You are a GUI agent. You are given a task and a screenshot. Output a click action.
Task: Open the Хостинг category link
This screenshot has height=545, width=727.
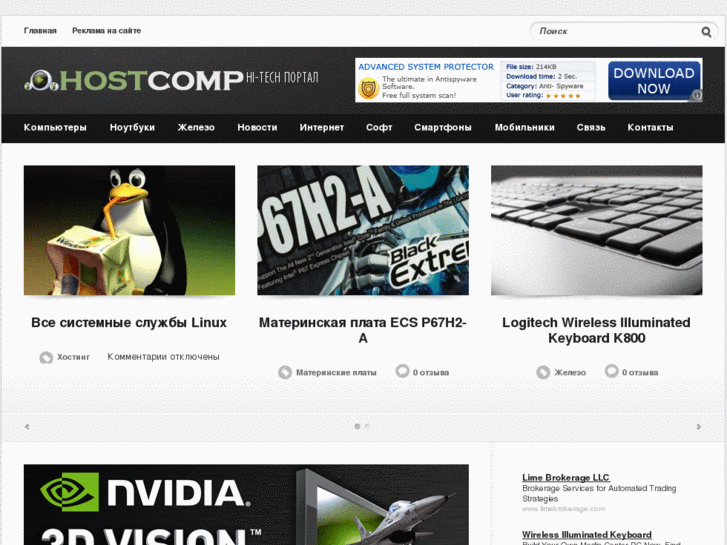(x=73, y=357)
